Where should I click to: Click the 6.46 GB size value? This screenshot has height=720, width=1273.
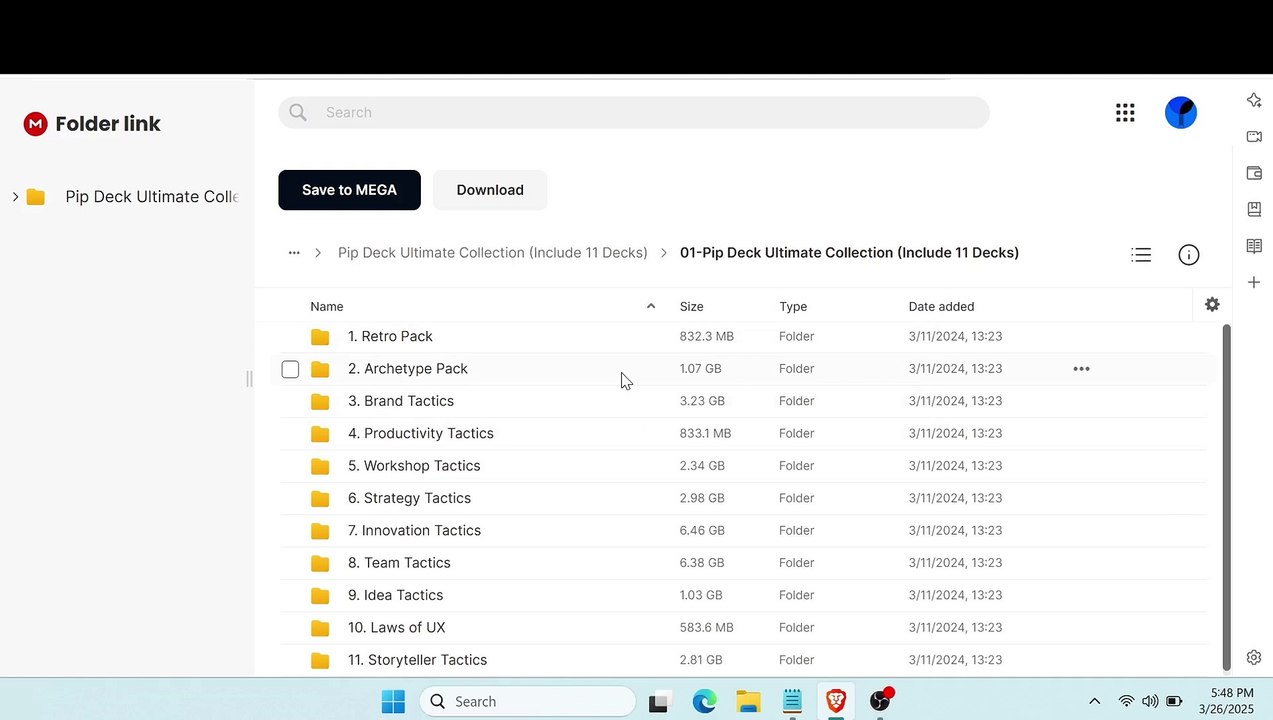point(702,531)
